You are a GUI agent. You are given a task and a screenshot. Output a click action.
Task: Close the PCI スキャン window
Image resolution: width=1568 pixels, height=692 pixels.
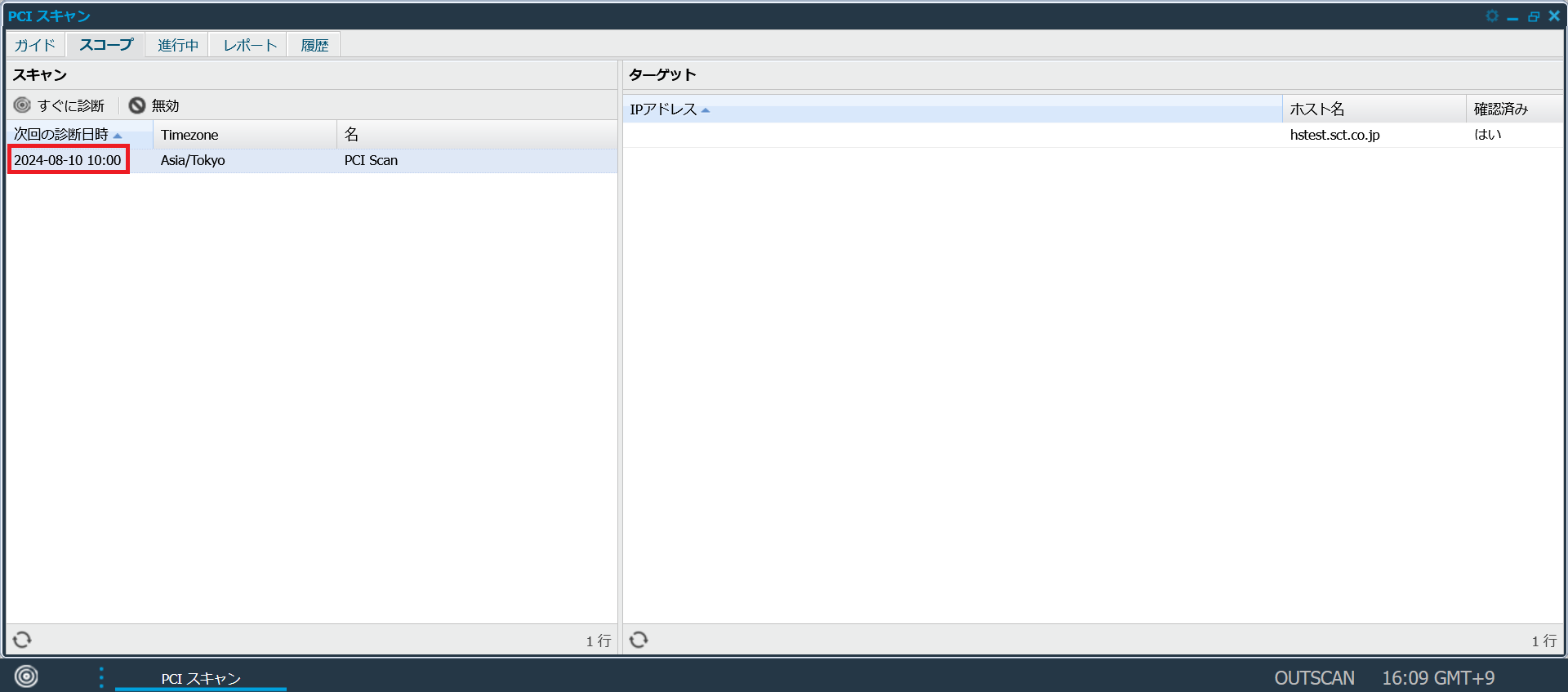point(1554,16)
